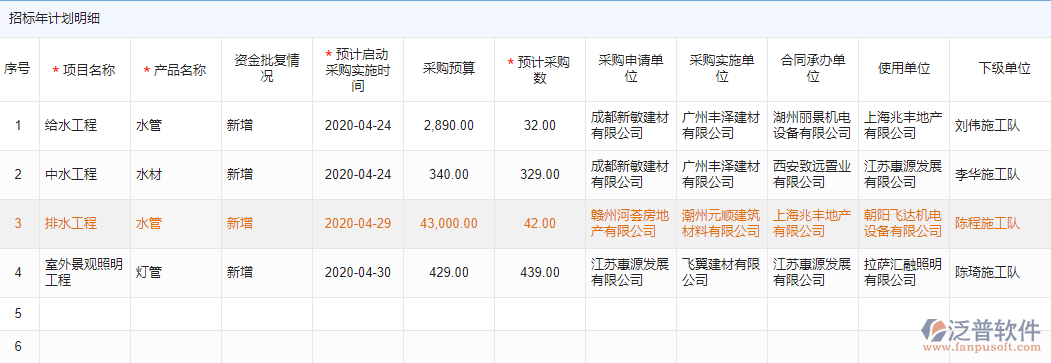Click empty 产品名称 field in row 6
The width and height of the screenshot is (1051, 363).
click(176, 347)
